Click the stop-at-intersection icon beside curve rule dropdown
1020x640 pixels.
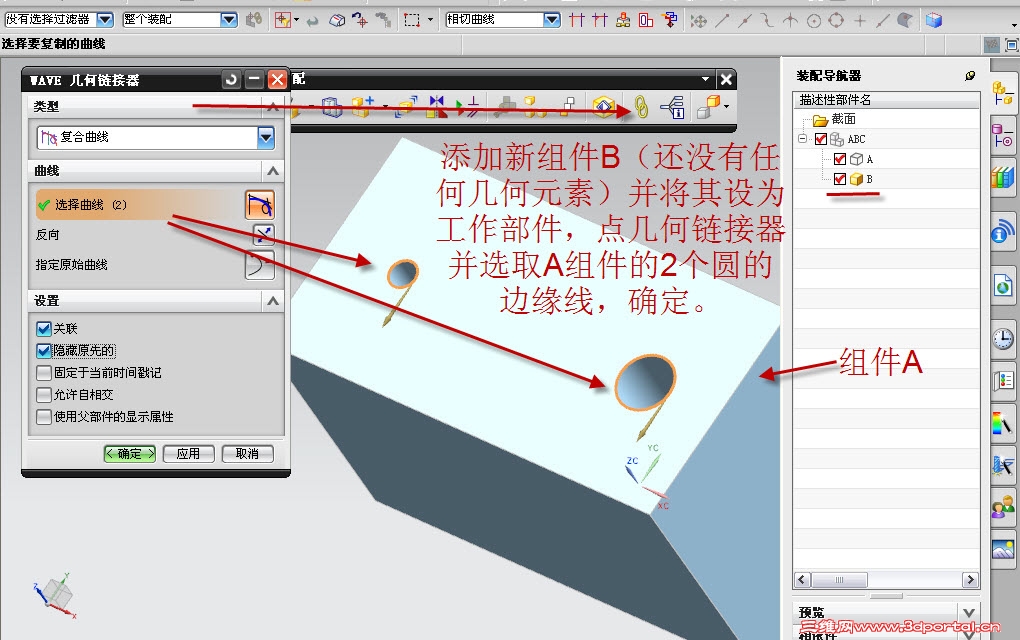click(576, 20)
